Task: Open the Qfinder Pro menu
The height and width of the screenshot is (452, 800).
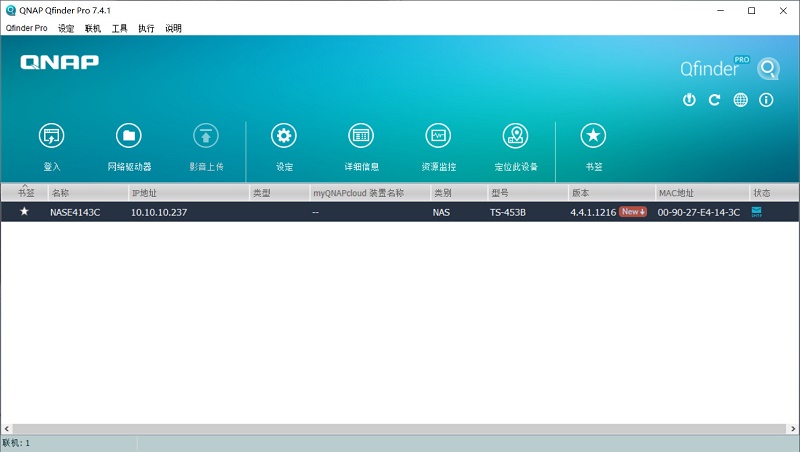Action: (x=27, y=28)
